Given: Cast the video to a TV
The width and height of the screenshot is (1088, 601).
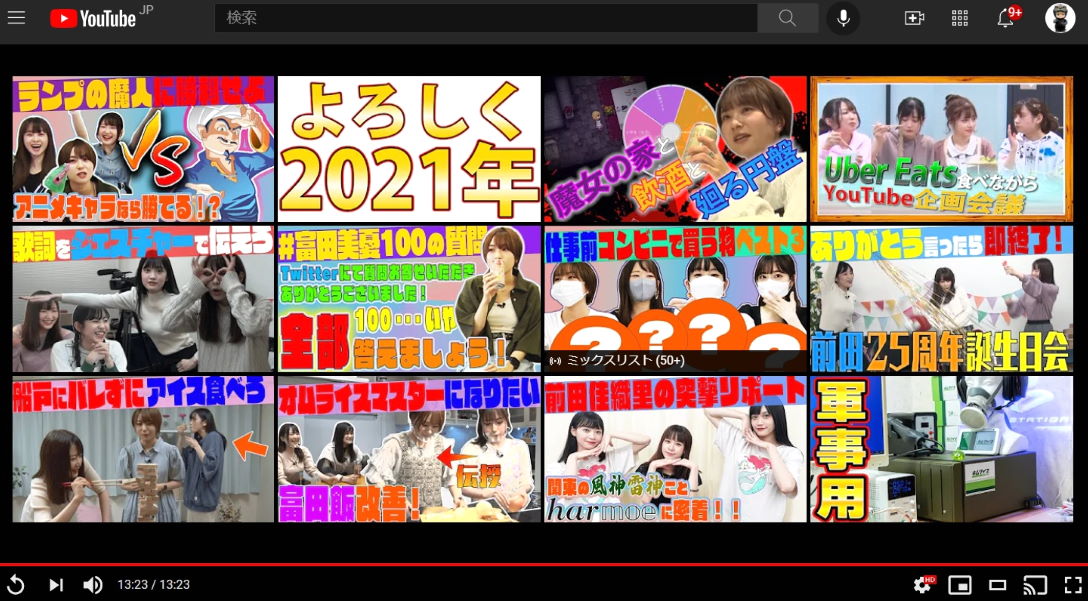Looking at the screenshot, I should coord(1035,585).
